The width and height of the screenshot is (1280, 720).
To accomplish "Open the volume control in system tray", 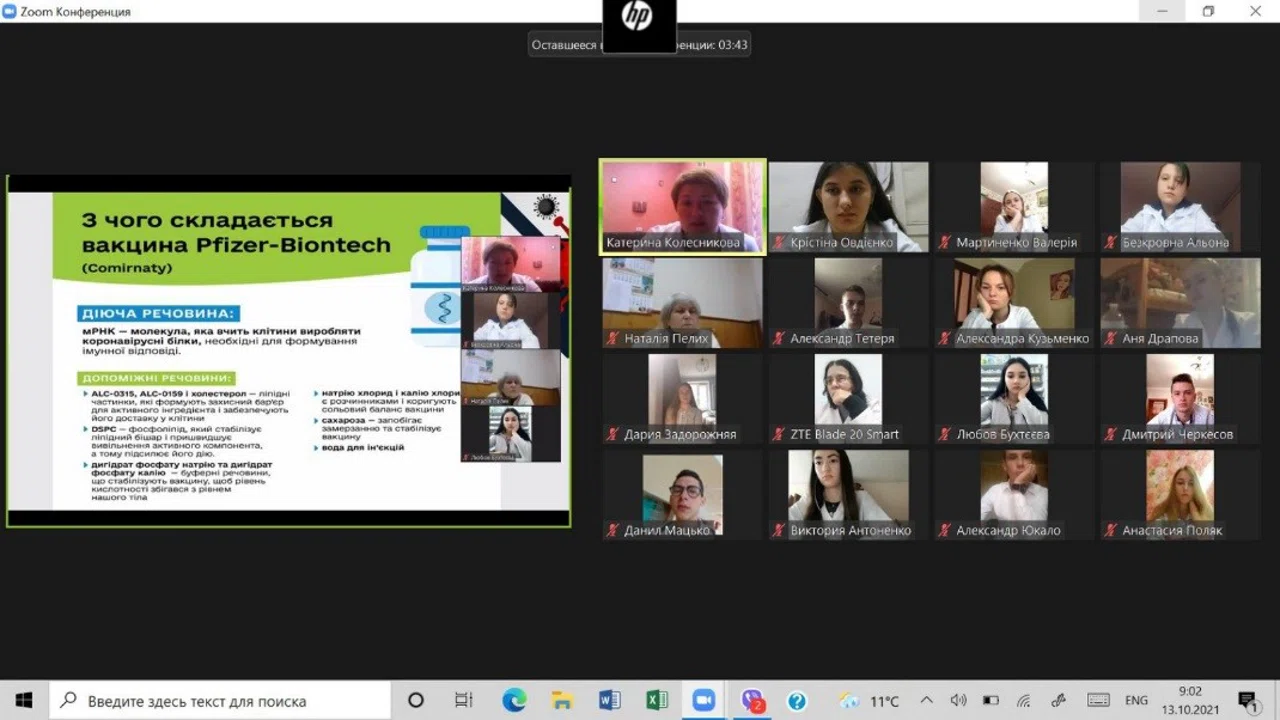I will pos(958,701).
